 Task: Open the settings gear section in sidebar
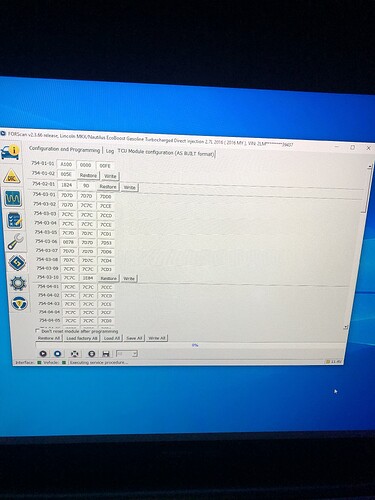pyautogui.click(x=18, y=283)
